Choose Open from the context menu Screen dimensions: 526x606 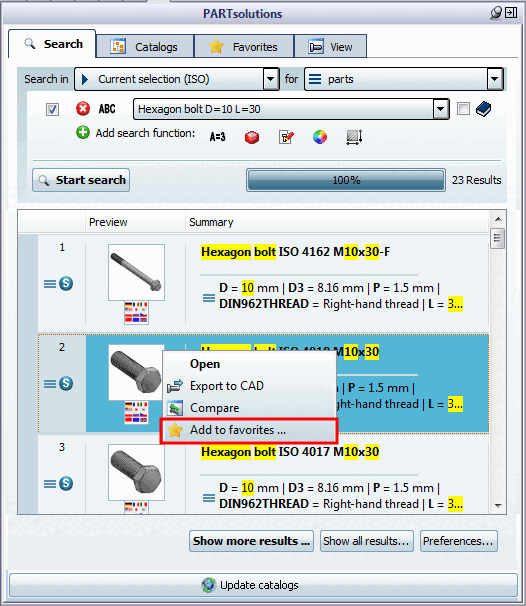click(249, 364)
